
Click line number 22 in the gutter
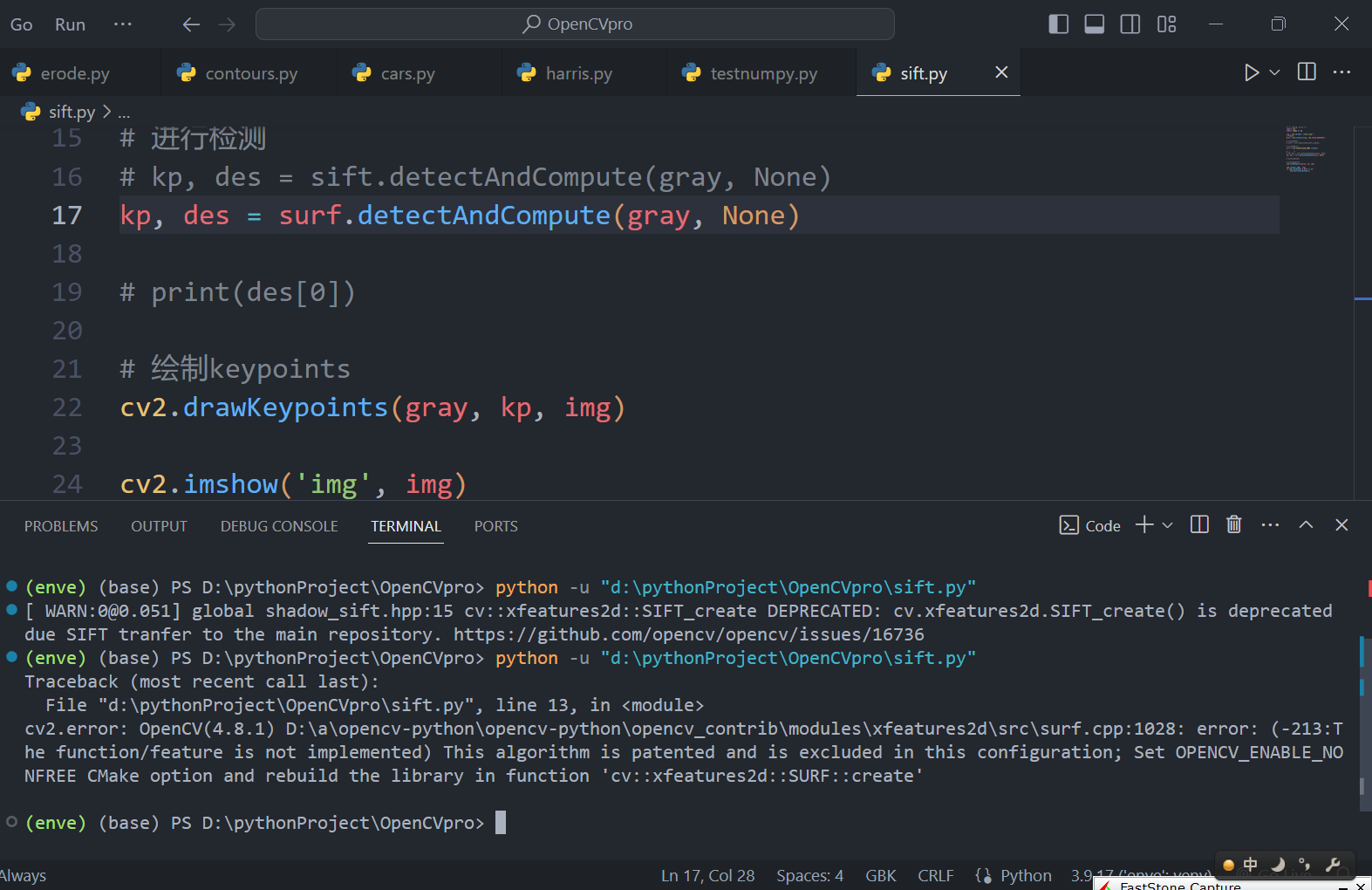point(67,407)
